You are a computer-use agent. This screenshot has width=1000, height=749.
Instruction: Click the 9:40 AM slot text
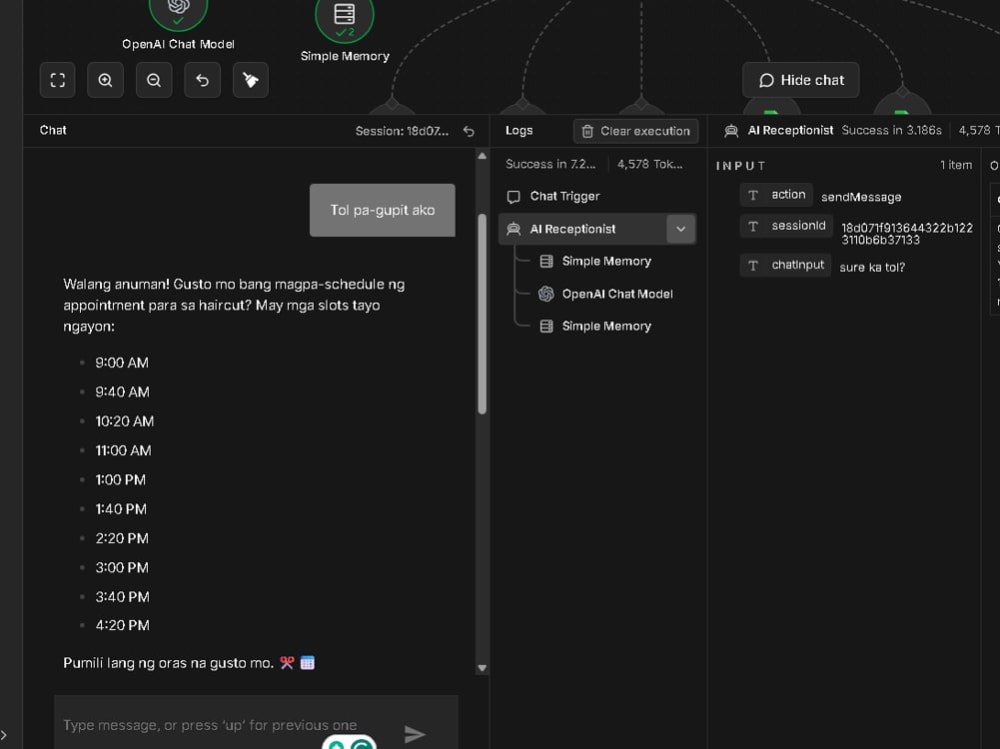122,392
